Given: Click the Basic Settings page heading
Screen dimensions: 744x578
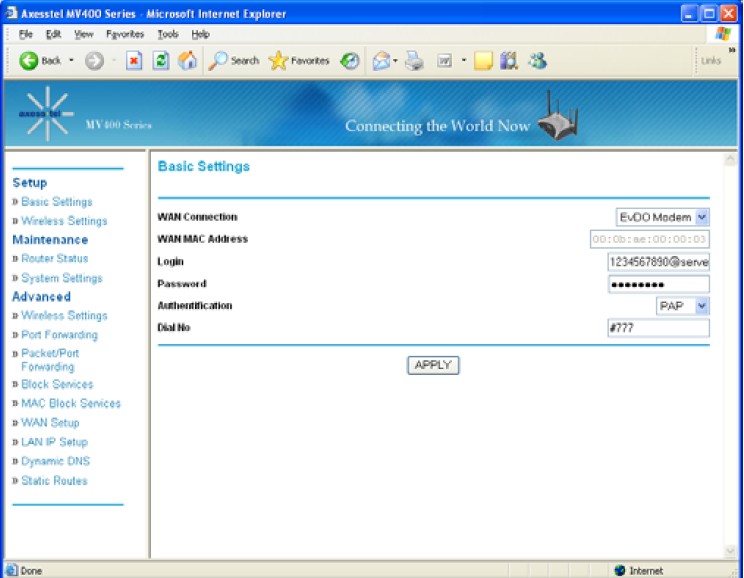Looking at the screenshot, I should [204, 166].
